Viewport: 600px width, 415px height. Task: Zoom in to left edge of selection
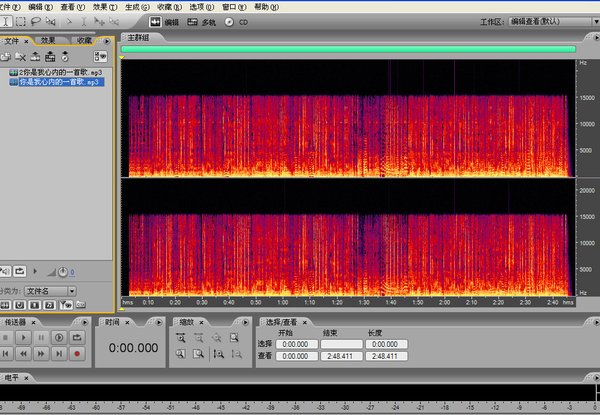(x=181, y=354)
